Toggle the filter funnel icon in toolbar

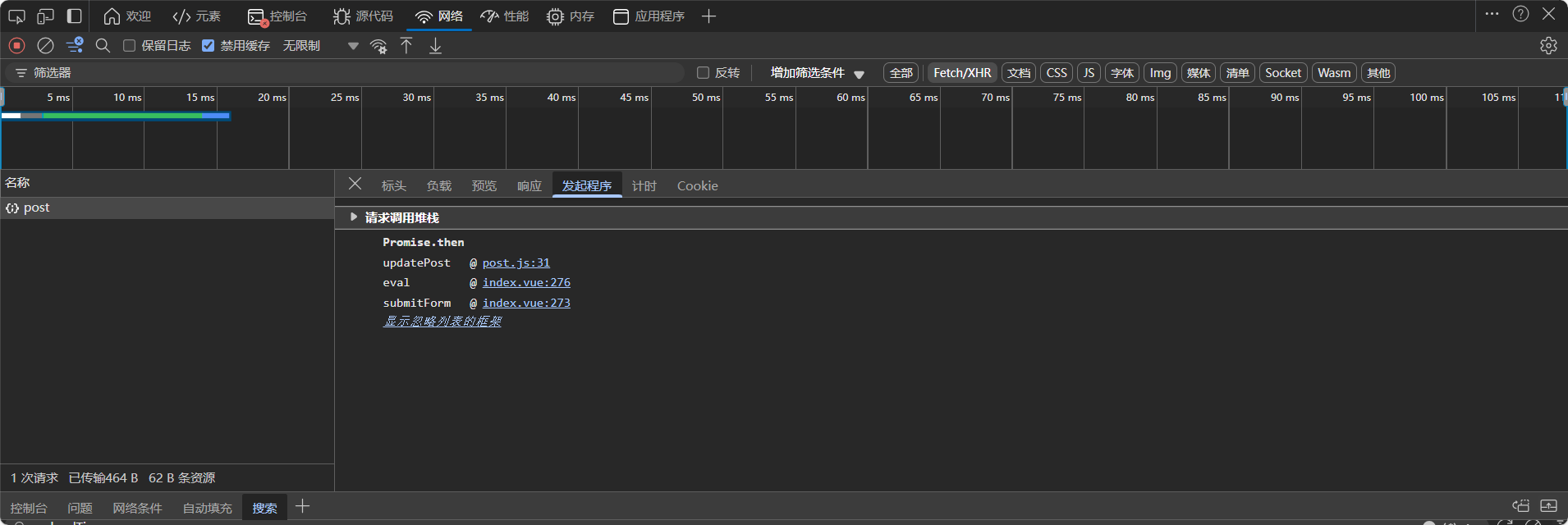[75, 45]
